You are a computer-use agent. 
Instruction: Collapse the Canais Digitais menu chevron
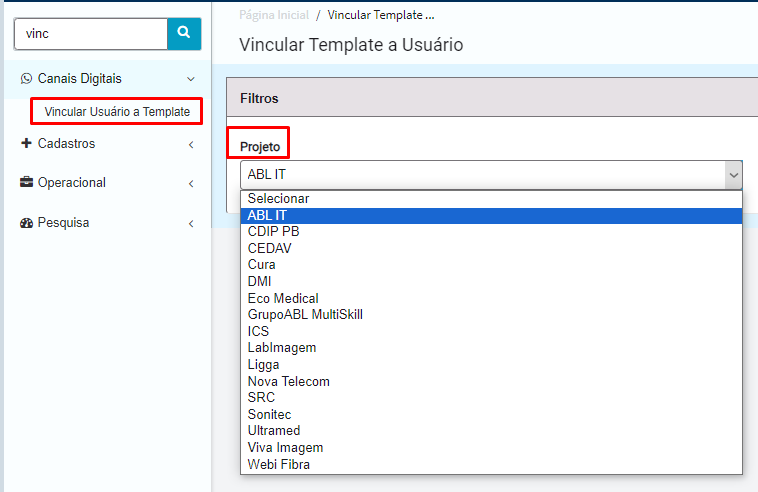click(191, 79)
